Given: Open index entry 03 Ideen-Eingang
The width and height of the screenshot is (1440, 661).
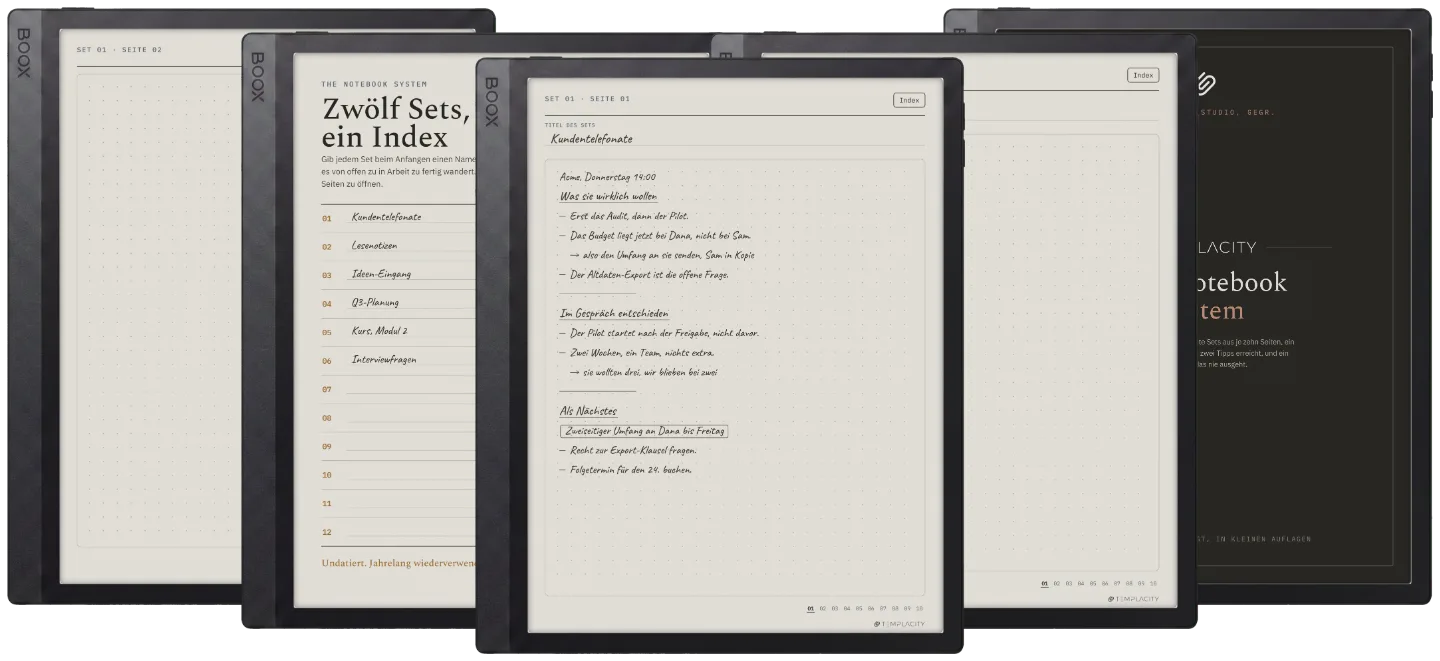Looking at the screenshot, I should (398, 274).
